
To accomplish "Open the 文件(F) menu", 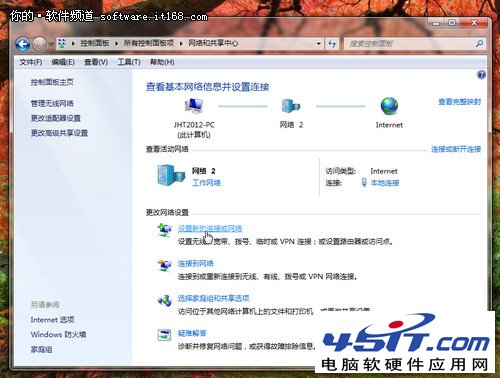I will 31,62.
